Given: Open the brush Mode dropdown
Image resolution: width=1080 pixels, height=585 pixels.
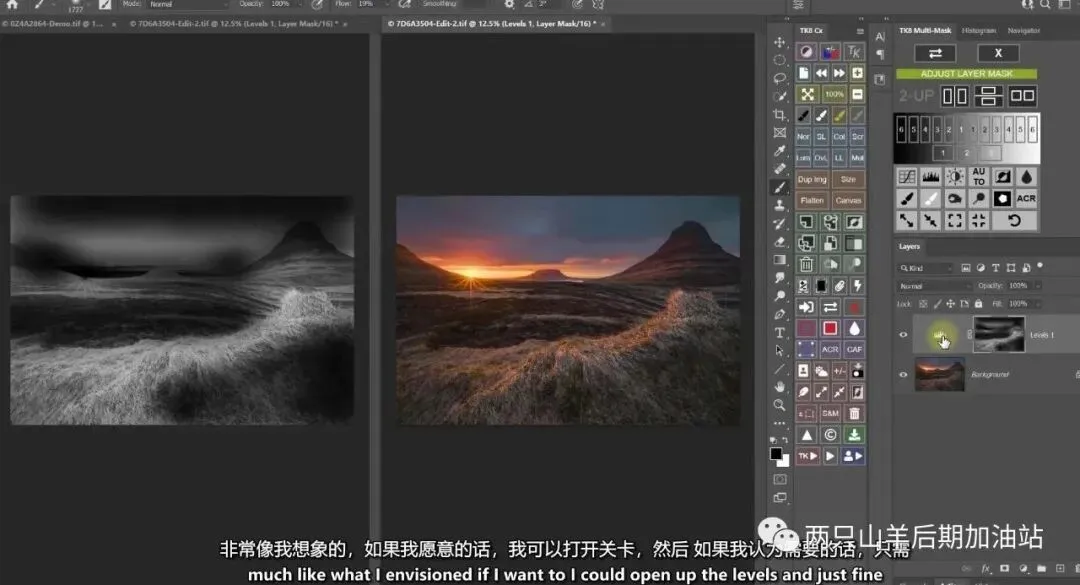Looking at the screenshot, I should pos(189,4).
